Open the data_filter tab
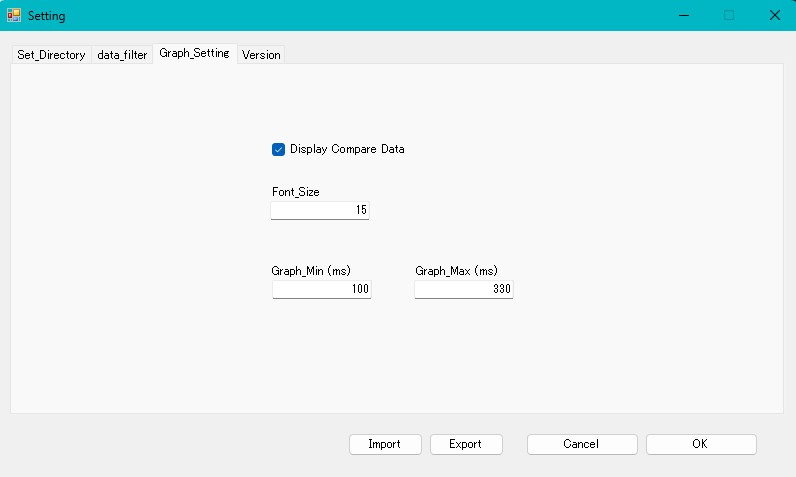The height and width of the screenshot is (477, 796). 122,55
